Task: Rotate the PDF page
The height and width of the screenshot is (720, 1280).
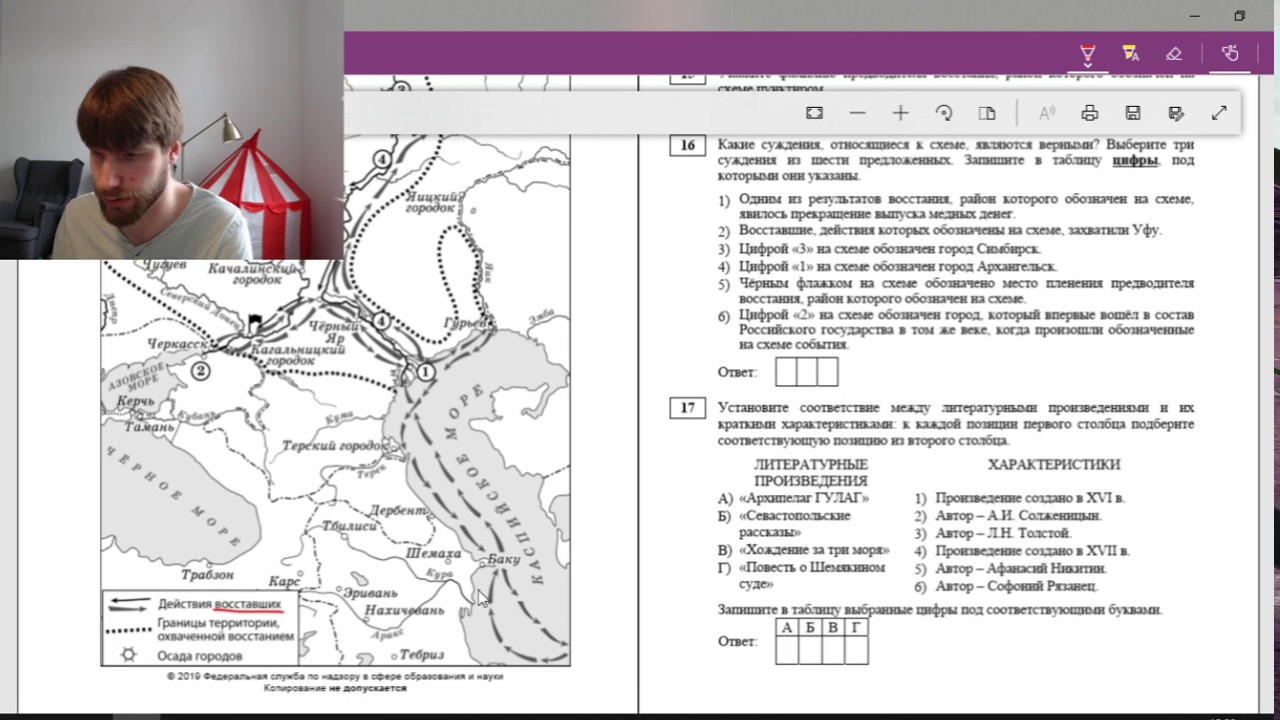Action: [x=944, y=113]
